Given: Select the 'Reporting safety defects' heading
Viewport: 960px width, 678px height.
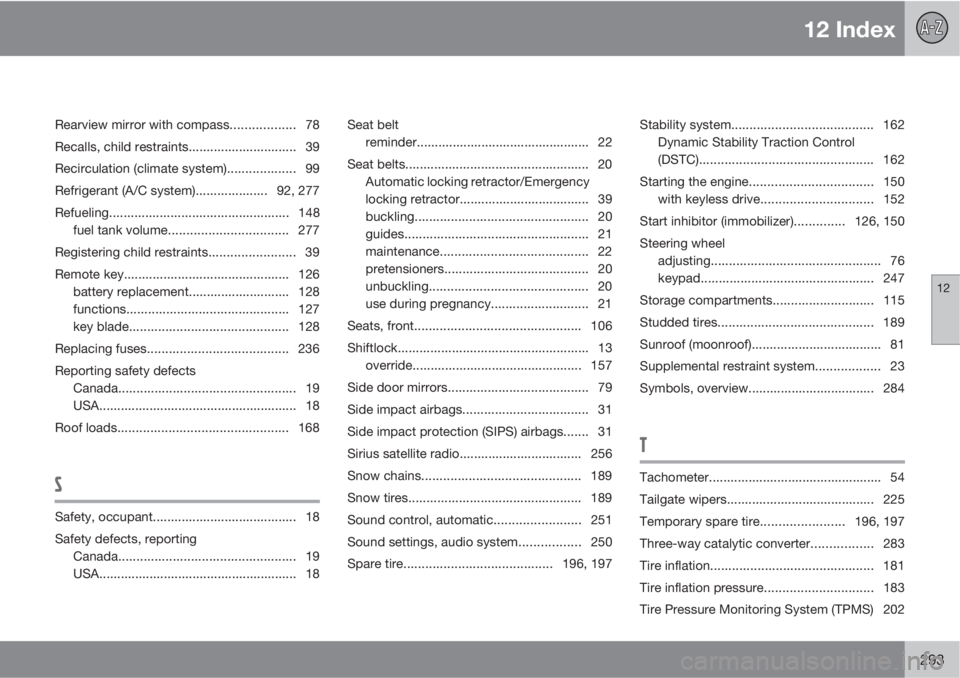Looking at the screenshot, I should 125,371.
